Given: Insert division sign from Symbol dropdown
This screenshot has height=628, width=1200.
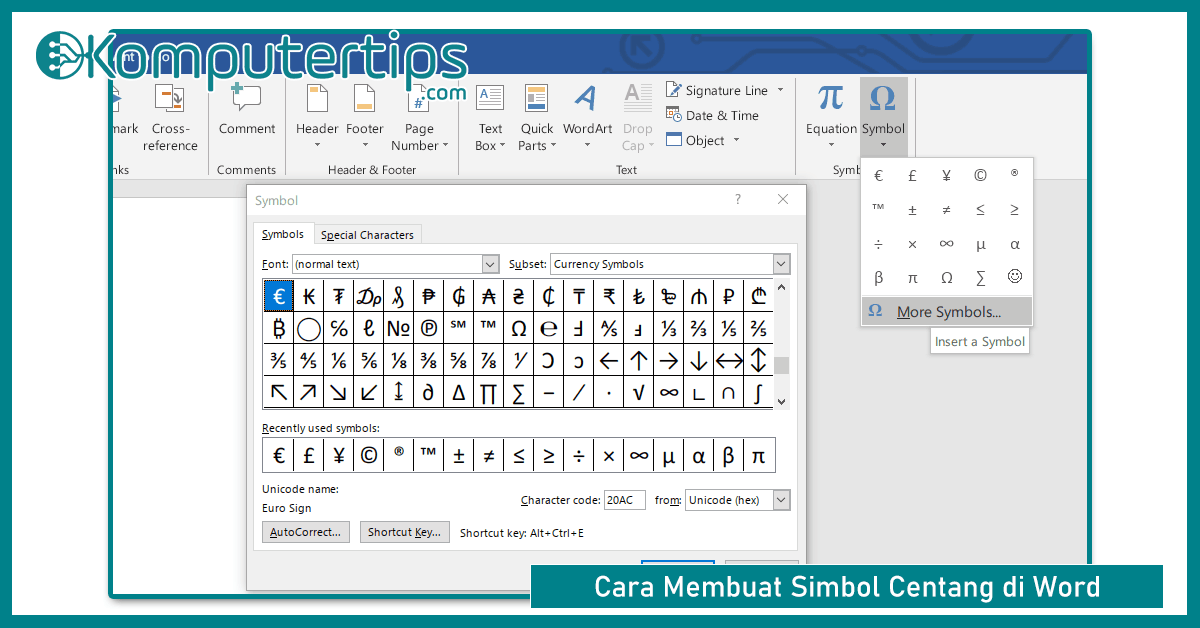Looking at the screenshot, I should (x=878, y=244).
